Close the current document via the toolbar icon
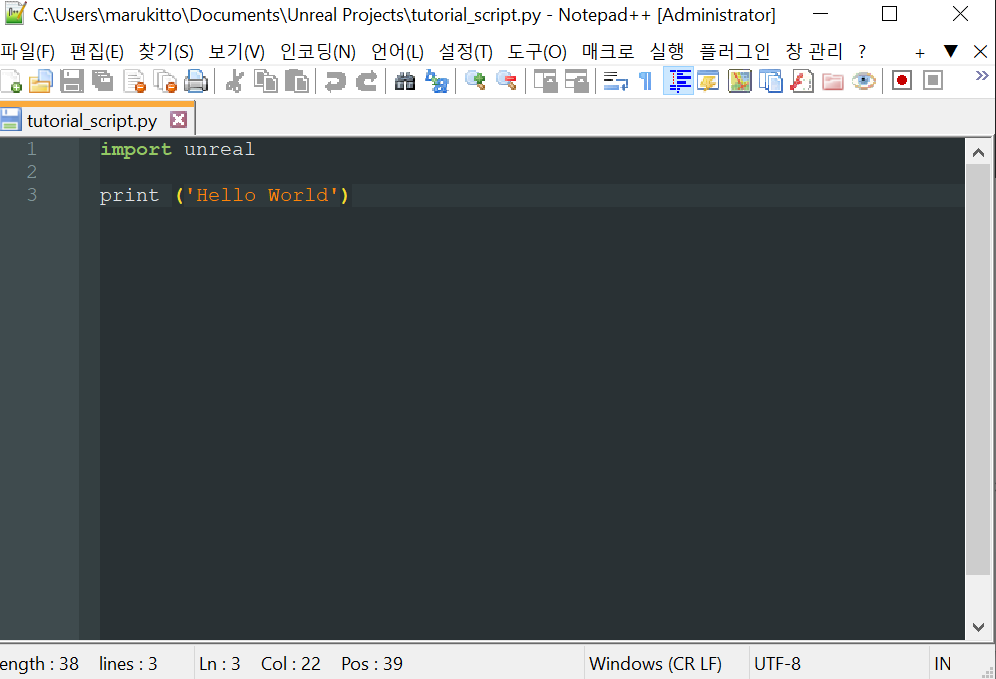 click(134, 81)
